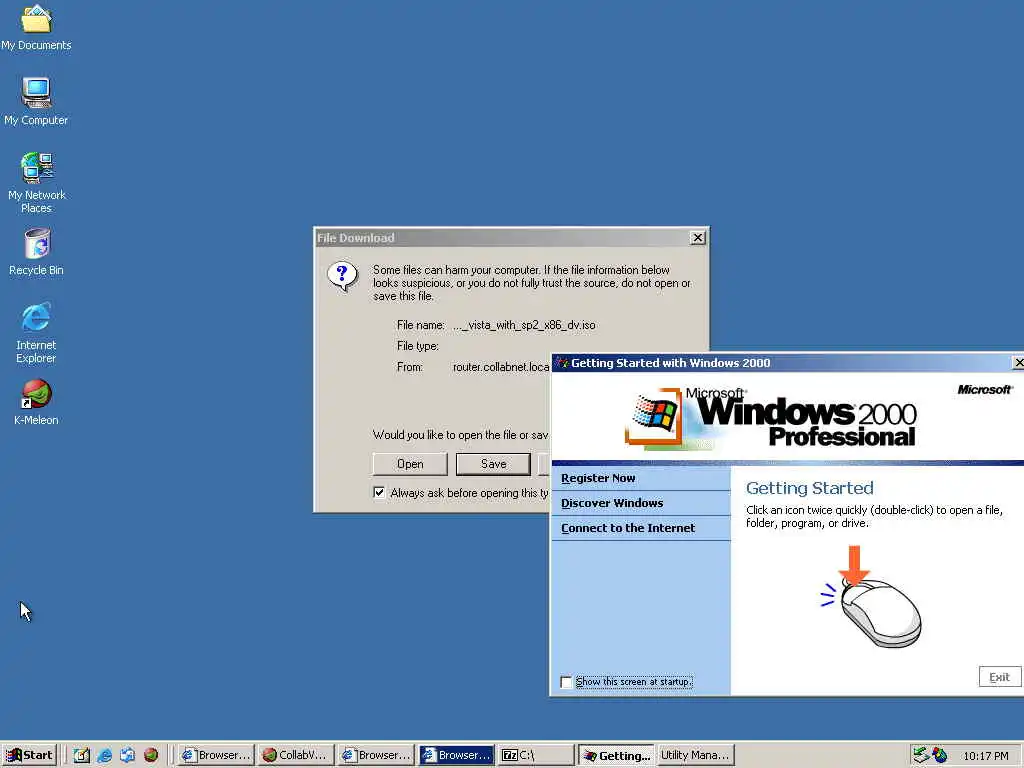The width and height of the screenshot is (1024, 768).
Task: Close the File Download dialog
Action: point(697,238)
